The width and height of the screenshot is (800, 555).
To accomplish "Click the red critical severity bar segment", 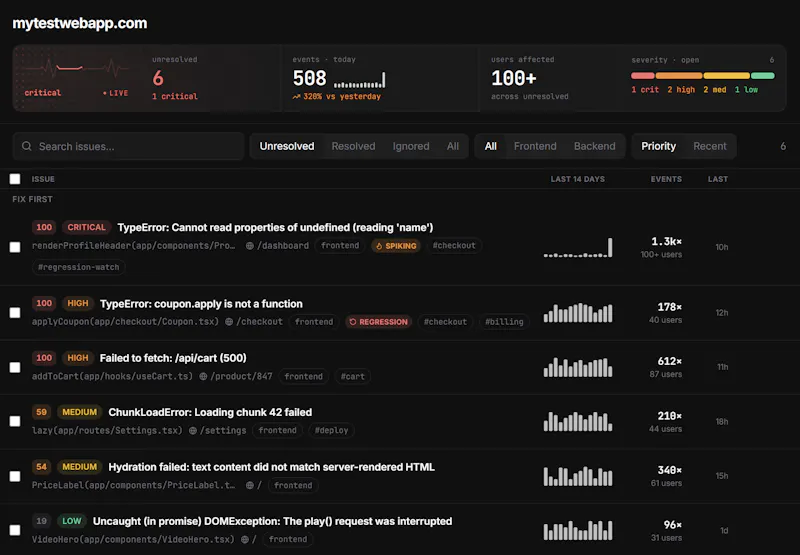I will pos(642,75).
